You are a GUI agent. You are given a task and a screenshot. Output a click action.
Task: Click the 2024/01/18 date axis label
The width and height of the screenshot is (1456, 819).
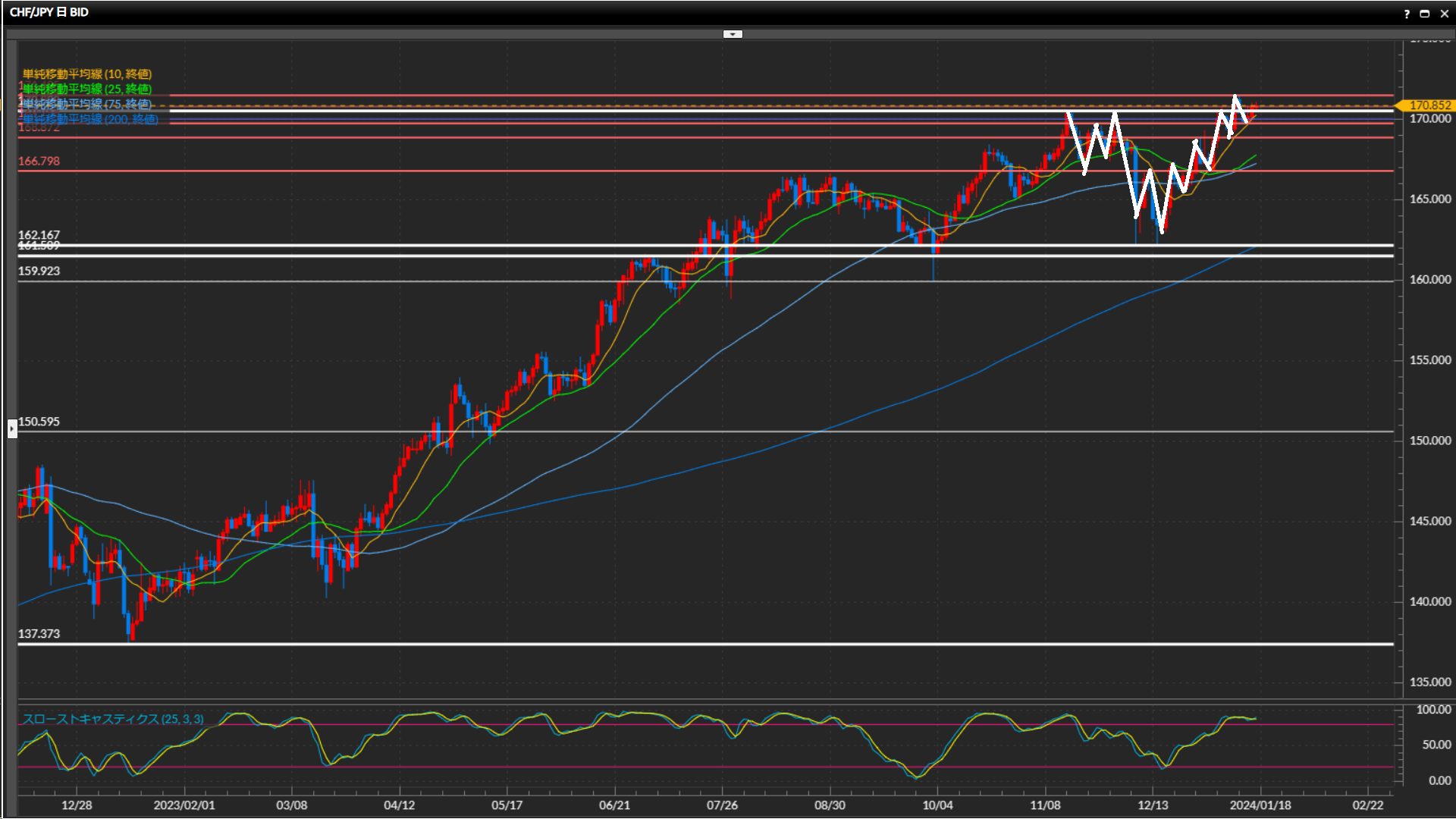tap(1260, 805)
